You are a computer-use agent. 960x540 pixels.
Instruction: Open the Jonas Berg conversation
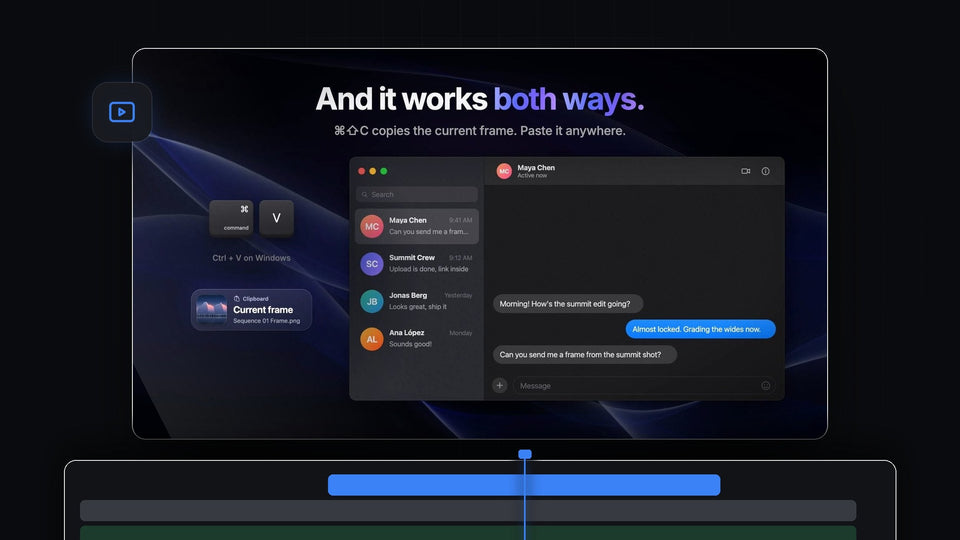click(x=416, y=301)
